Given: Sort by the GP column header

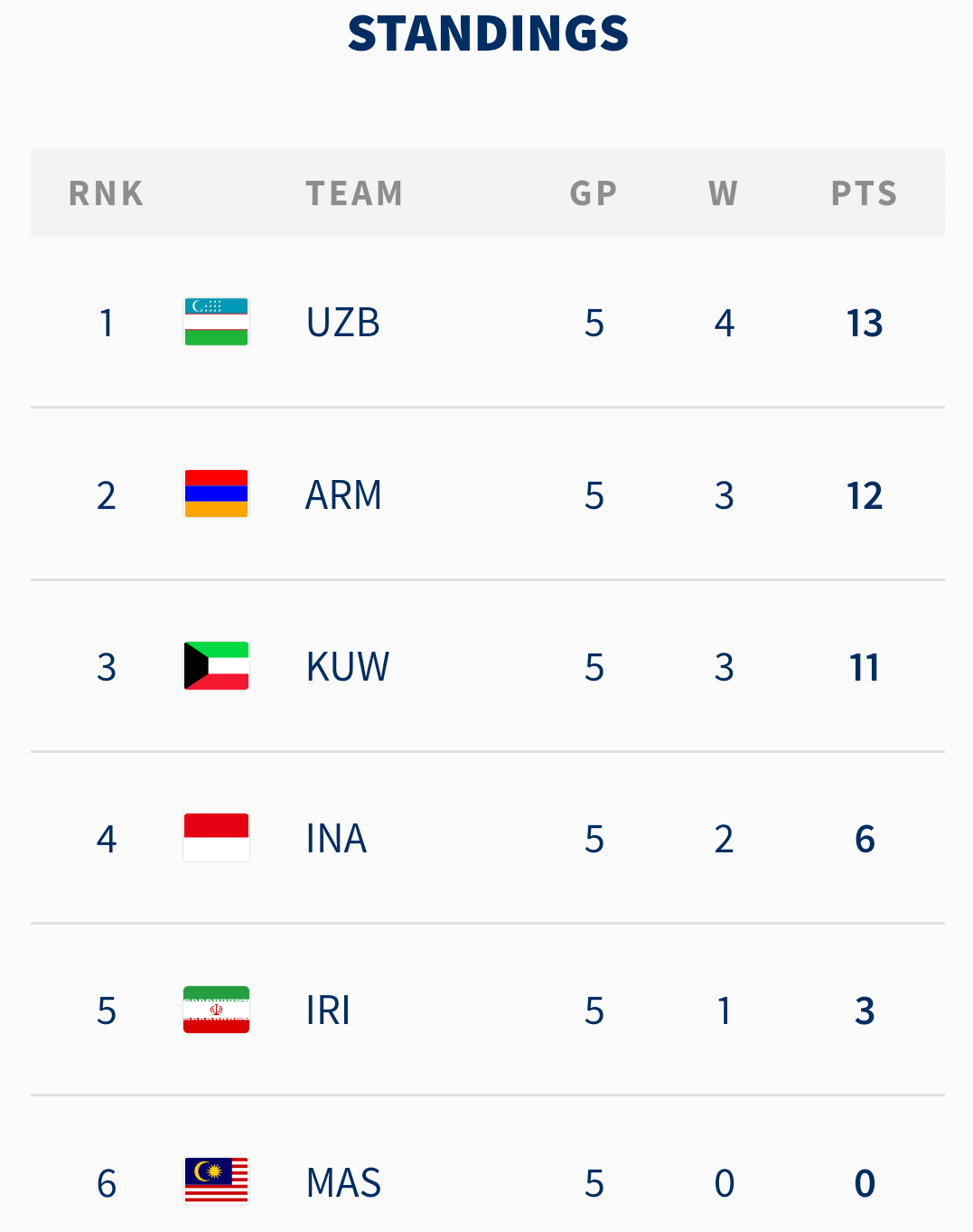Looking at the screenshot, I should point(594,193).
